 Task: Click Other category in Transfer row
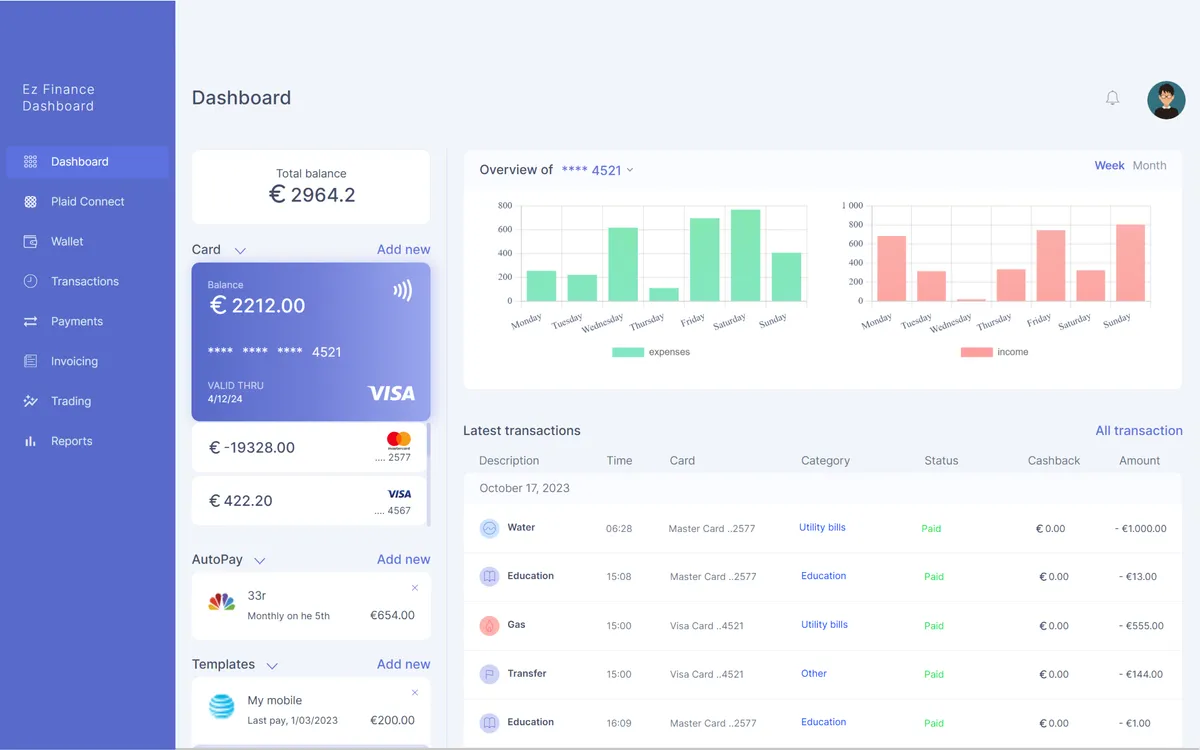814,673
